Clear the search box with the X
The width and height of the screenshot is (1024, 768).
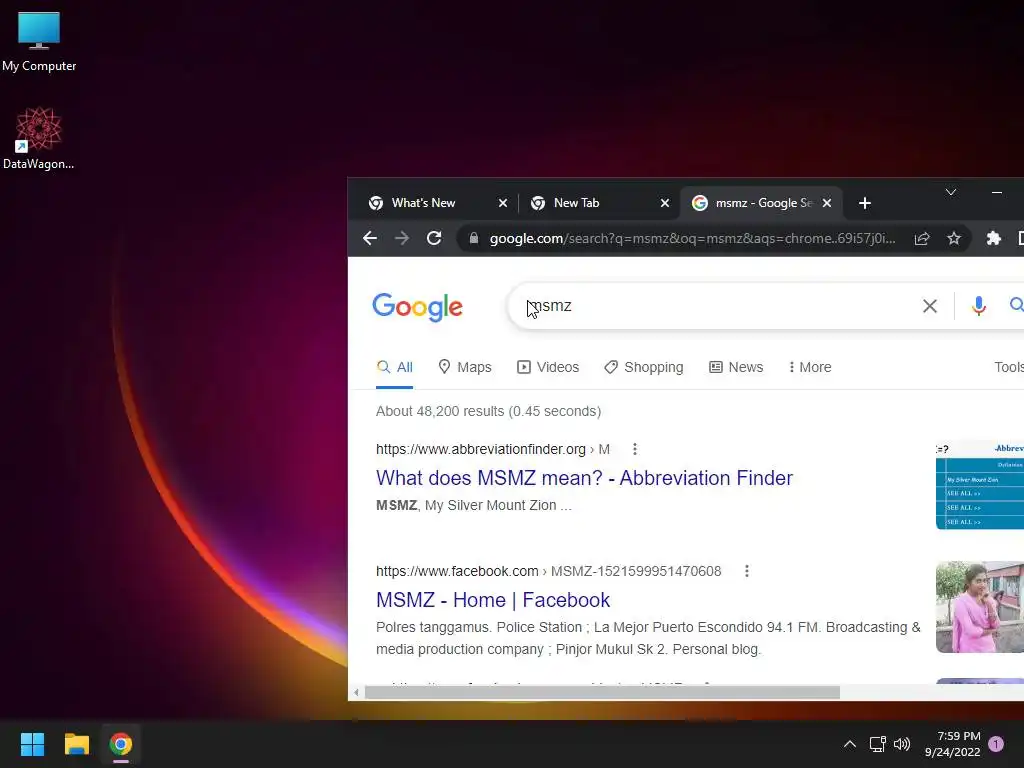click(x=930, y=306)
